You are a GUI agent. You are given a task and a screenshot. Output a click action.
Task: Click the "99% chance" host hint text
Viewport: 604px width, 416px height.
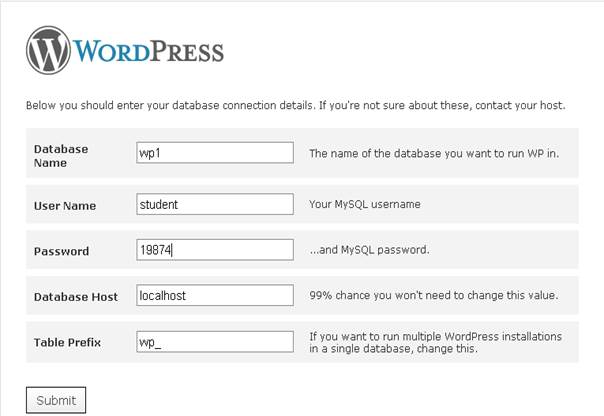click(x=433, y=296)
